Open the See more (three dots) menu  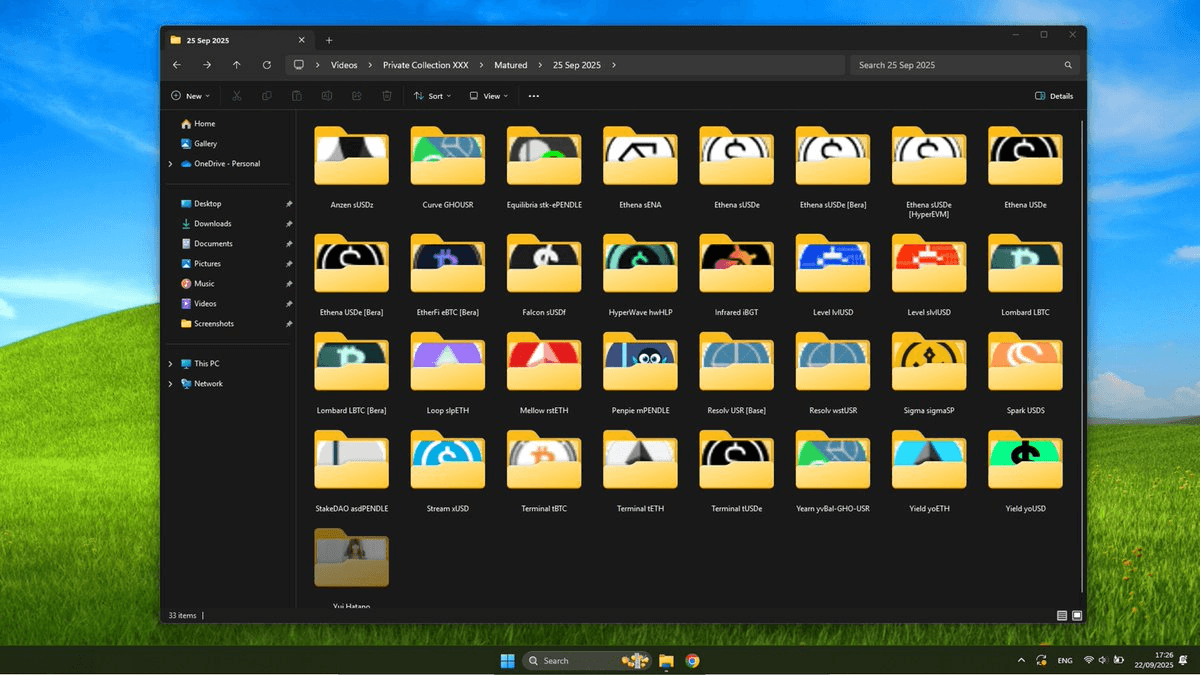coord(533,96)
